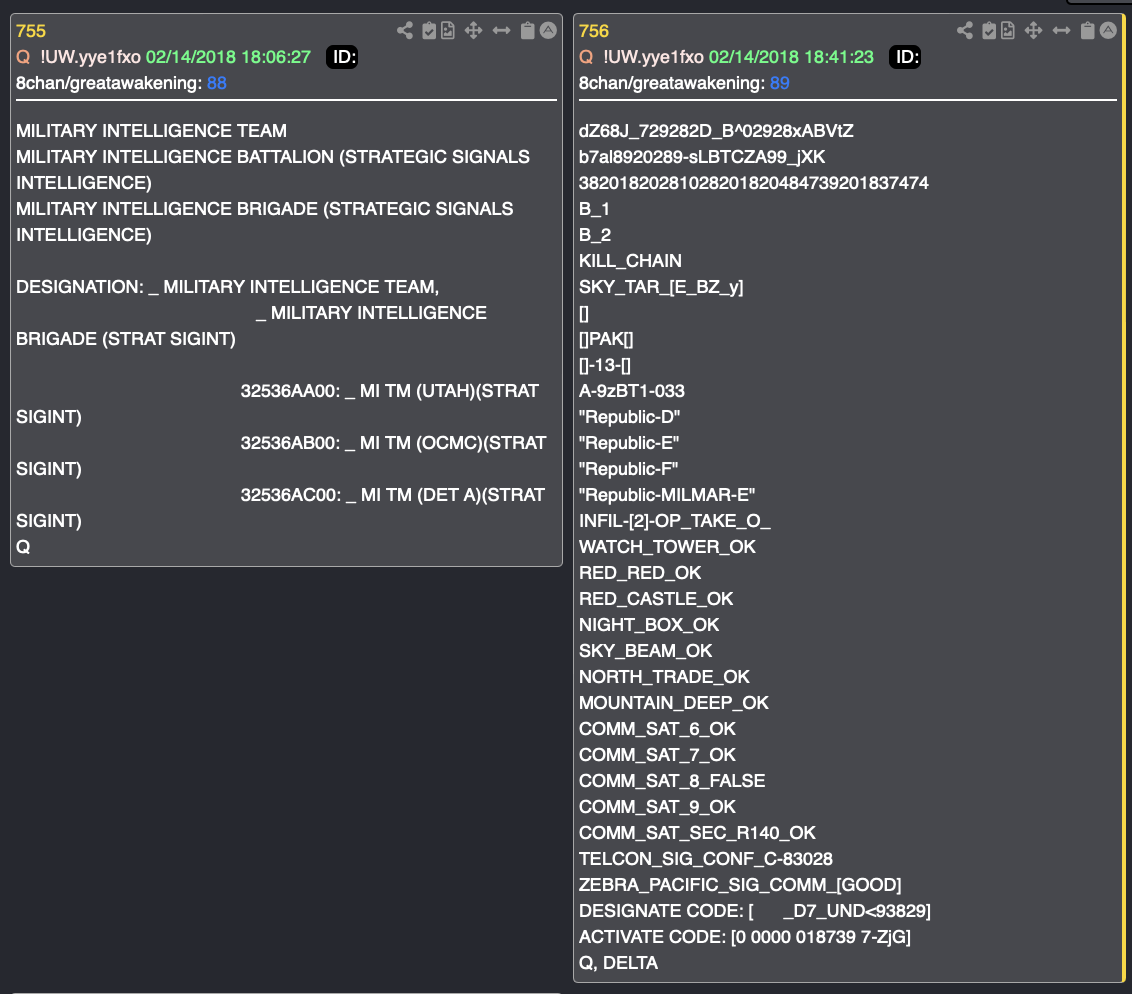Image resolution: width=1132 pixels, height=994 pixels.
Task: Open the post number 755 link
Action: (31, 31)
